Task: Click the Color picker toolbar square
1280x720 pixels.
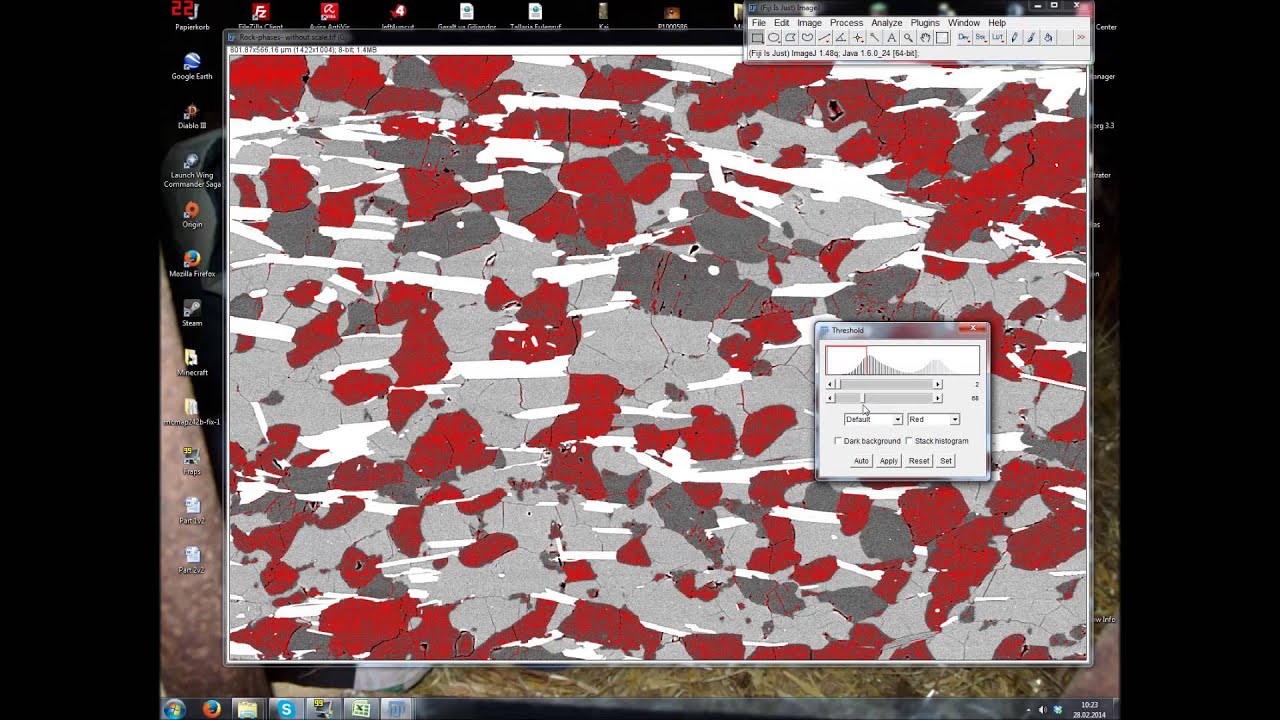Action: 942,37
